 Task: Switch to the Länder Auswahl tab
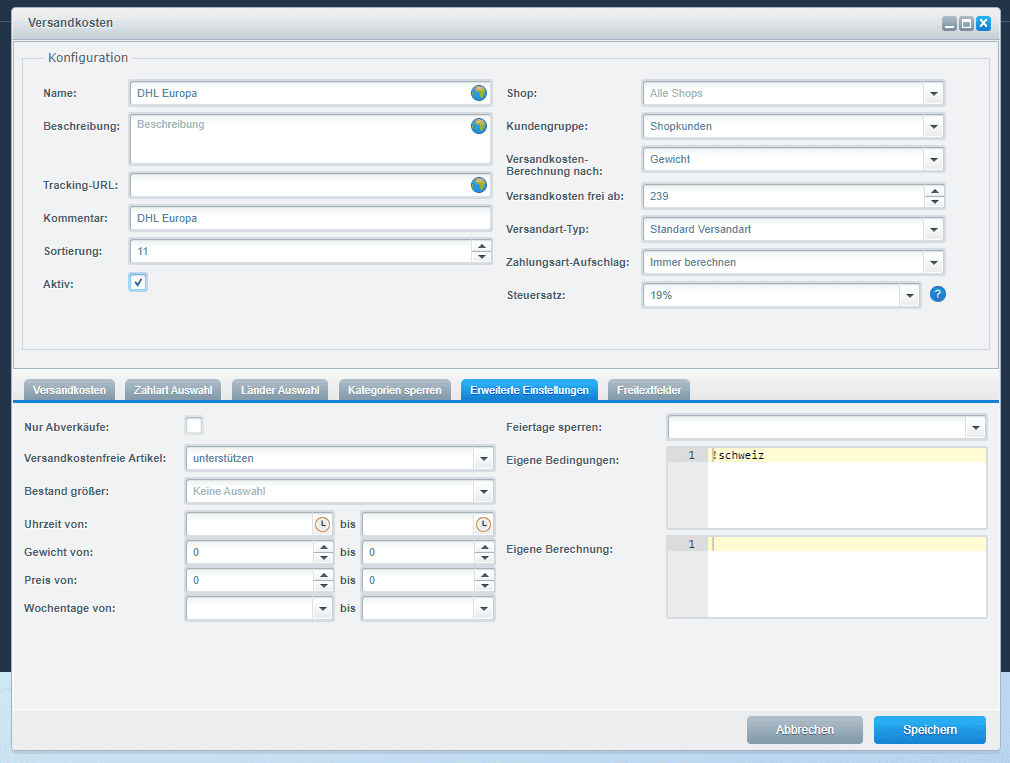280,390
